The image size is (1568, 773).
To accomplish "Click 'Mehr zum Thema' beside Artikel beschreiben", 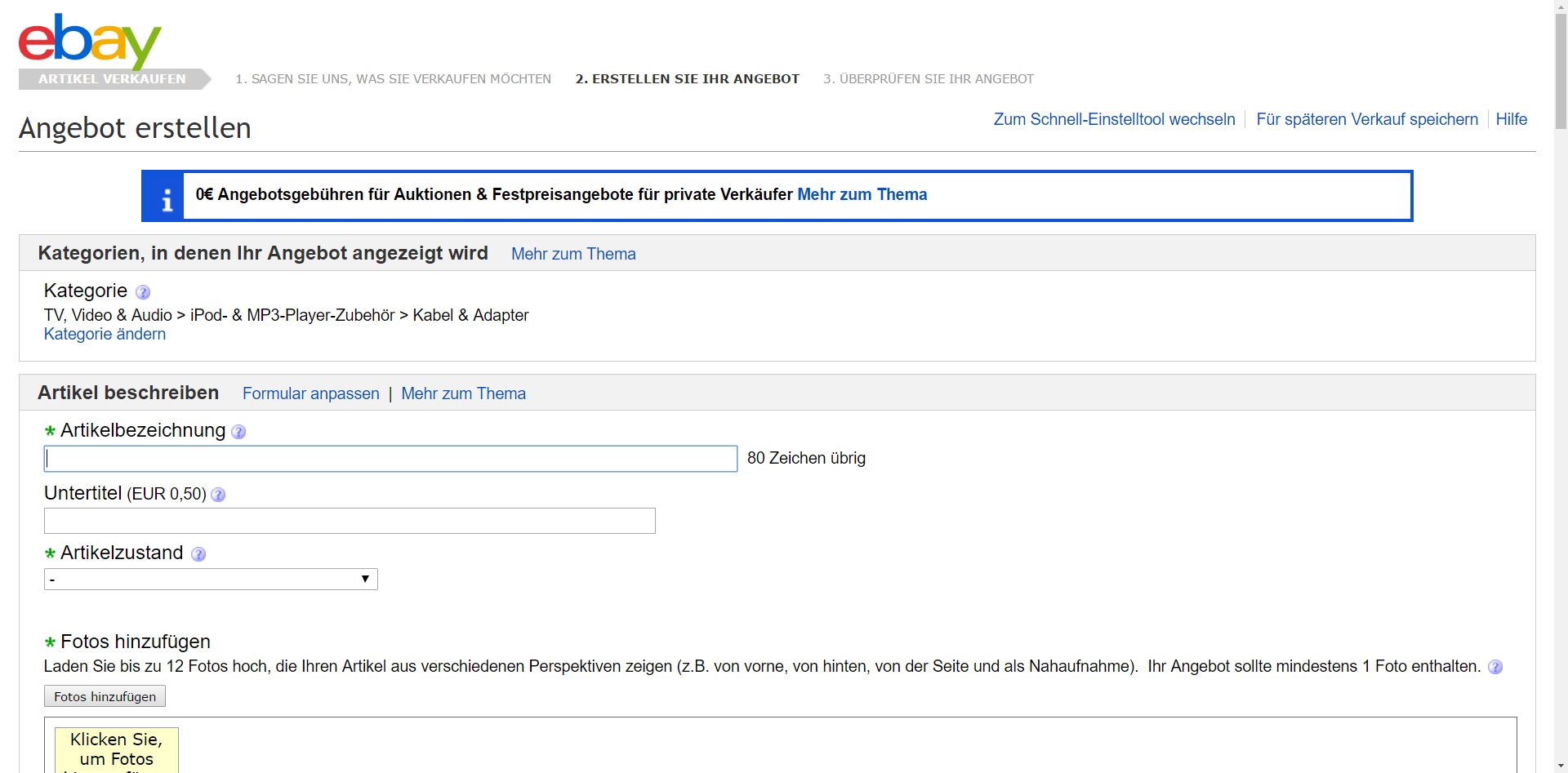I will coord(464,393).
